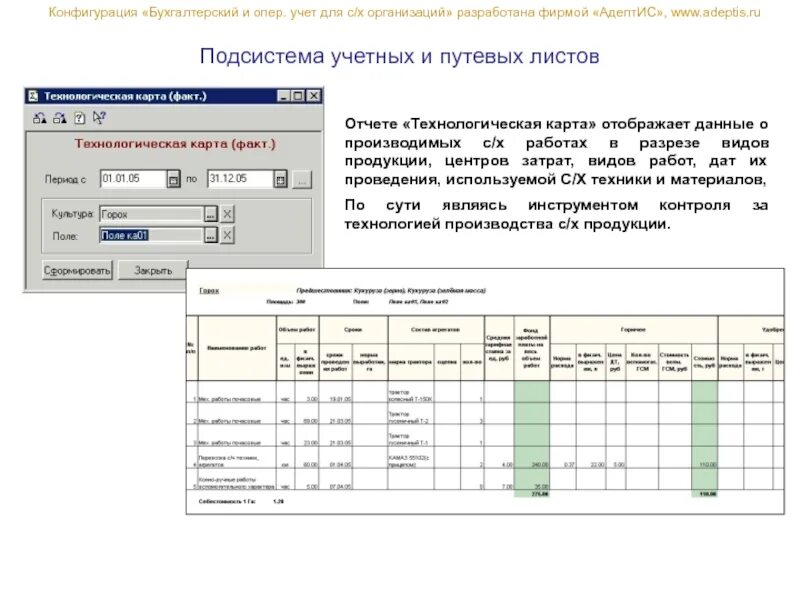Click the save settings toolbar icon
Viewport: 800px width, 600px height.
tap(39, 118)
